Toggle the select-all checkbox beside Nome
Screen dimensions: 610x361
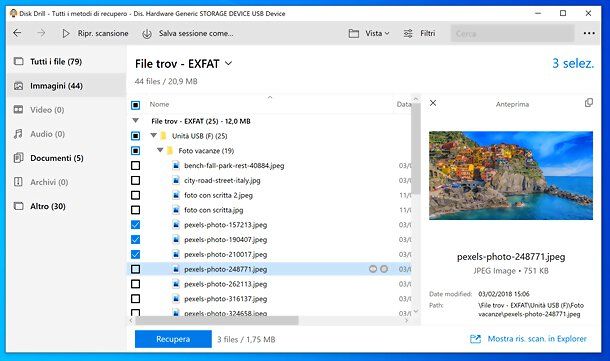click(135, 105)
